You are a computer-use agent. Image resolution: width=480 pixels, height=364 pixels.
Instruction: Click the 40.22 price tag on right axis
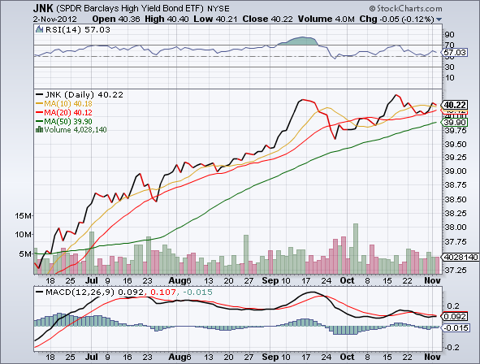click(x=455, y=105)
